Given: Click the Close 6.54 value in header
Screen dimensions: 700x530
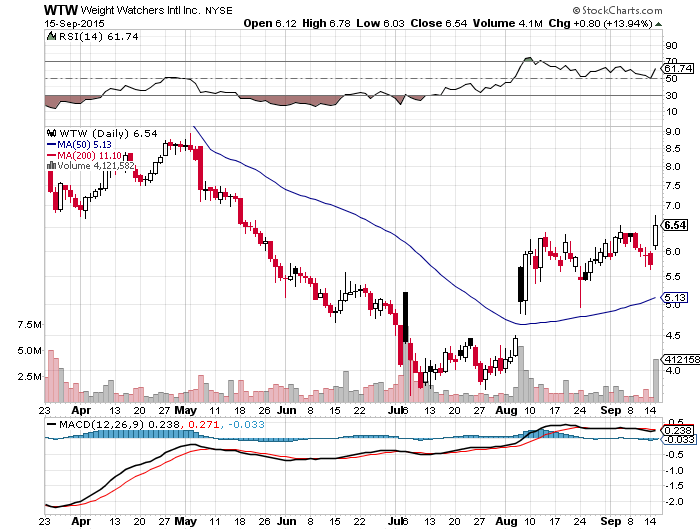Looking at the screenshot, I should point(438,23).
